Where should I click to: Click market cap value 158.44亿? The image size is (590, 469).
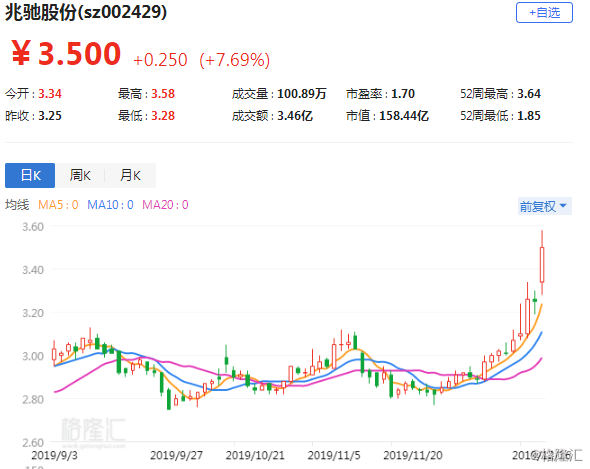404,116
